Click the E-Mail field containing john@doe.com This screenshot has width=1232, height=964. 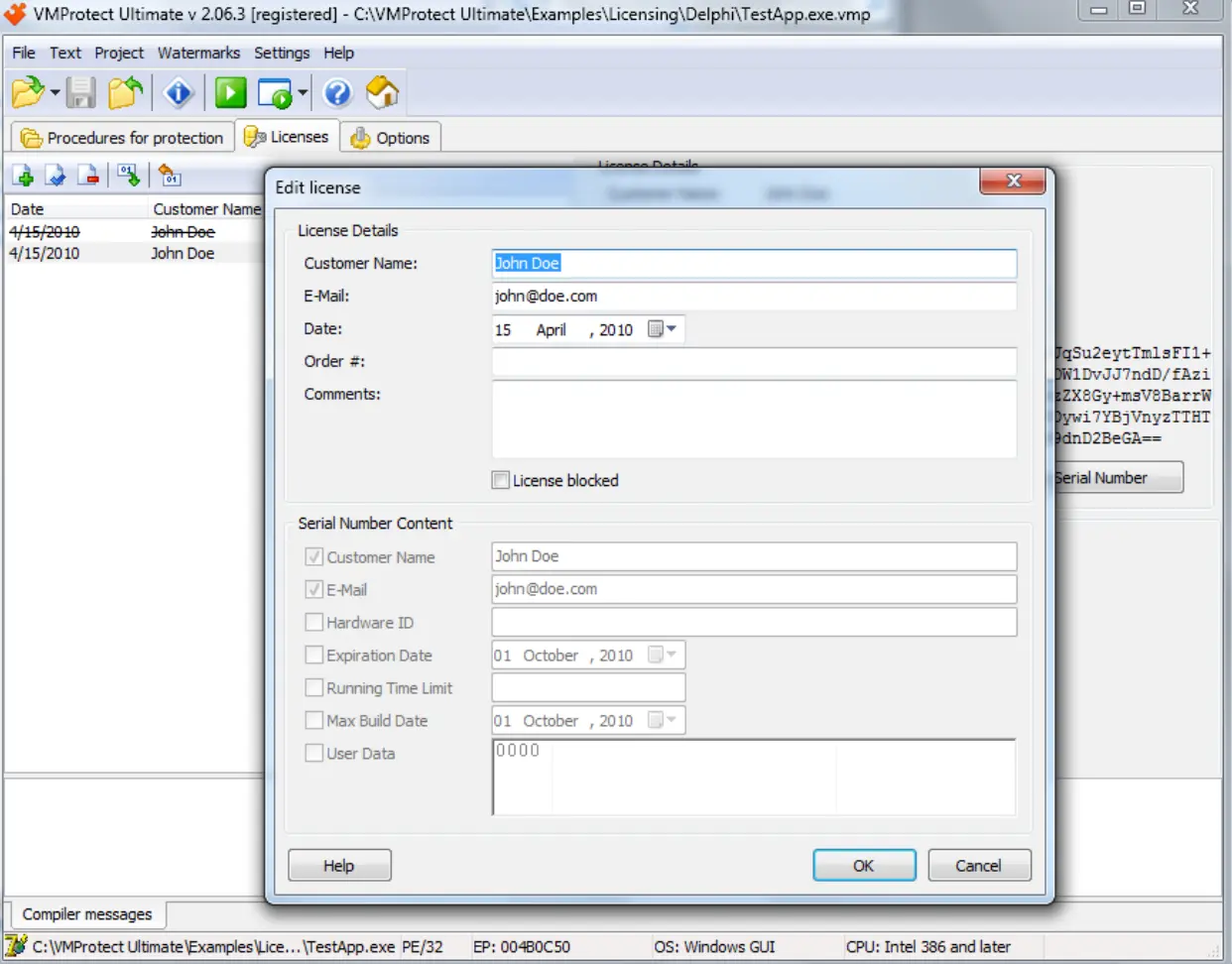pos(754,296)
